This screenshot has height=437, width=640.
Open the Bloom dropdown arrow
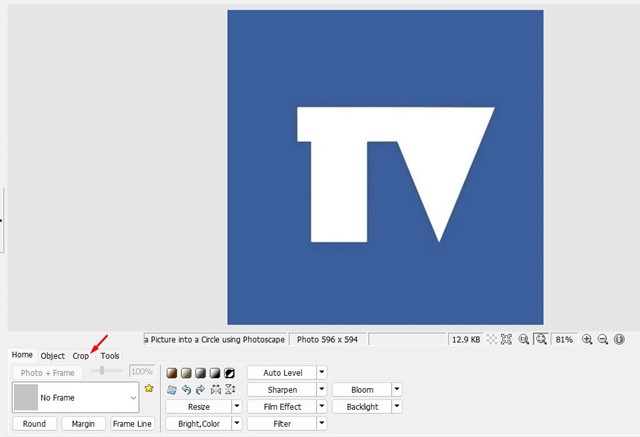(397, 389)
